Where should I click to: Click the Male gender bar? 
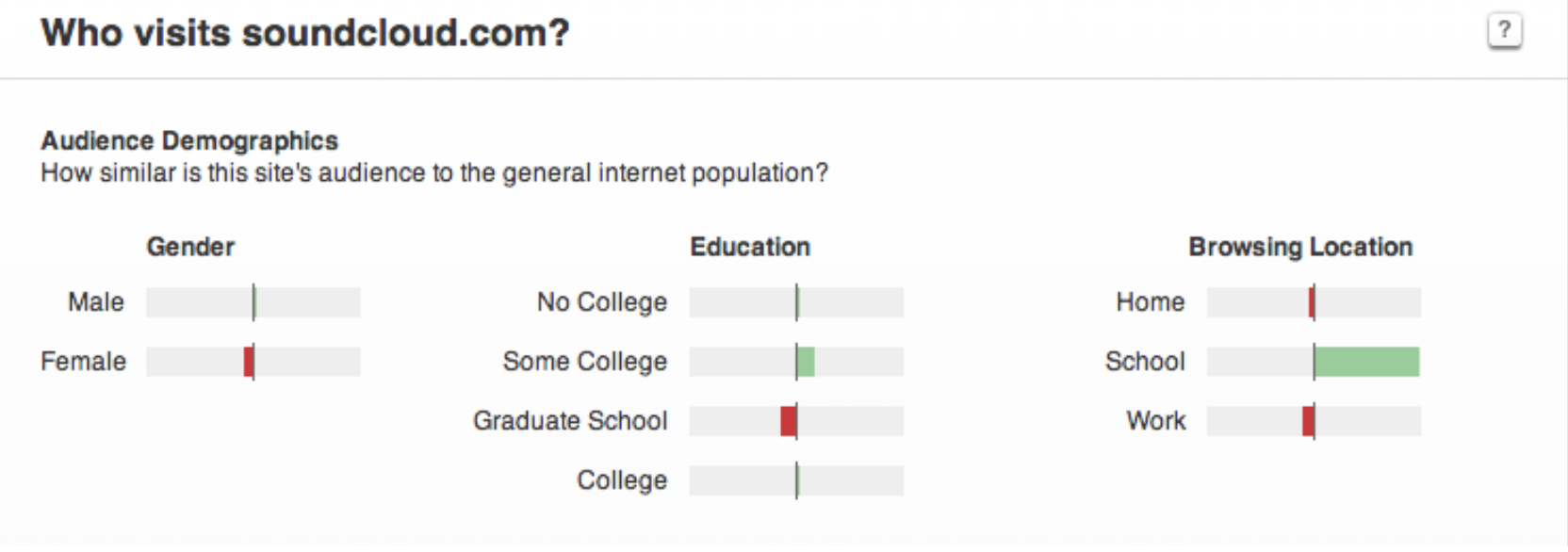[x=253, y=302]
